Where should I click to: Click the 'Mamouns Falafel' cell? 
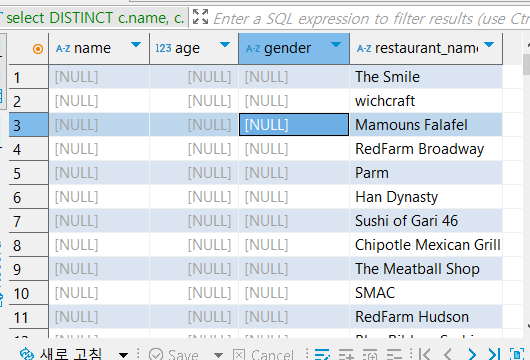426,125
